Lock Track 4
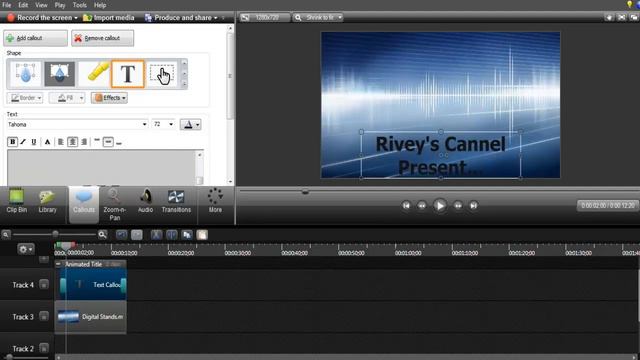 [x=44, y=284]
